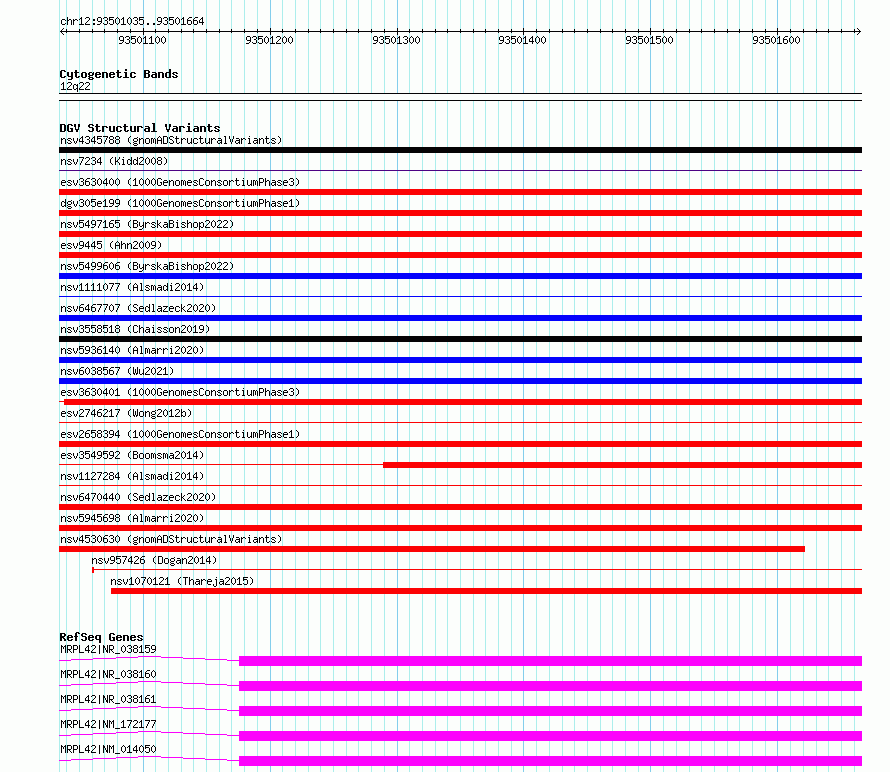Click the 93501500 ruler position label
This screenshot has width=890, height=772.
(x=649, y=40)
